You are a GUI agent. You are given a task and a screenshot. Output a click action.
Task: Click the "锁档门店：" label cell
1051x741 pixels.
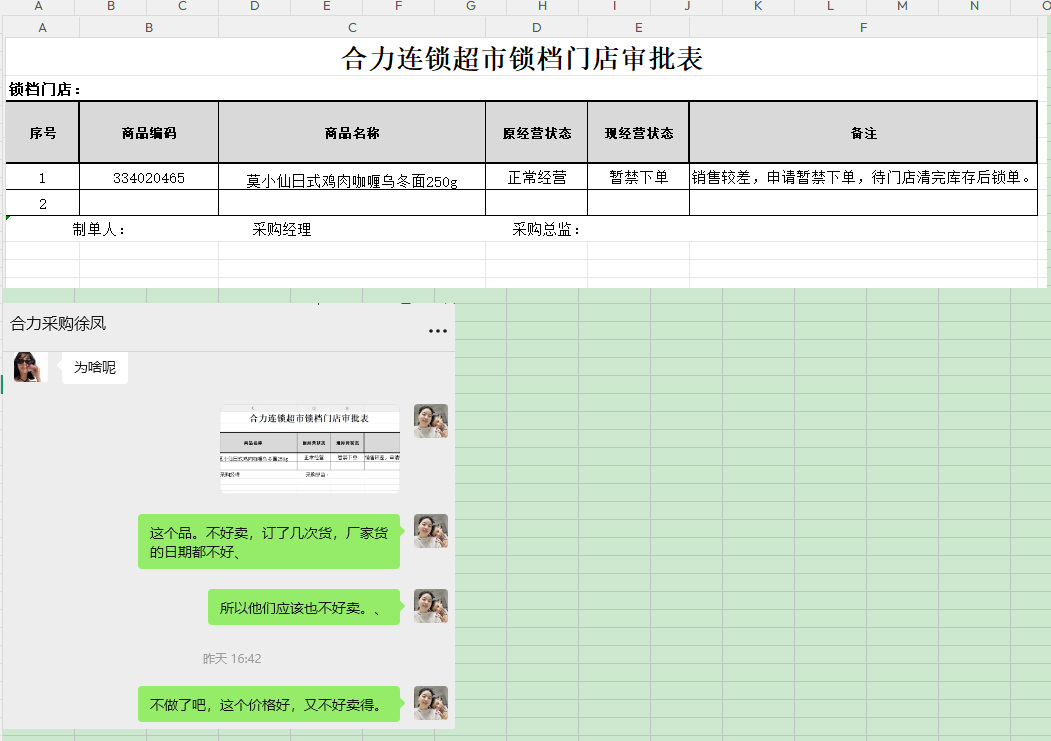point(46,90)
